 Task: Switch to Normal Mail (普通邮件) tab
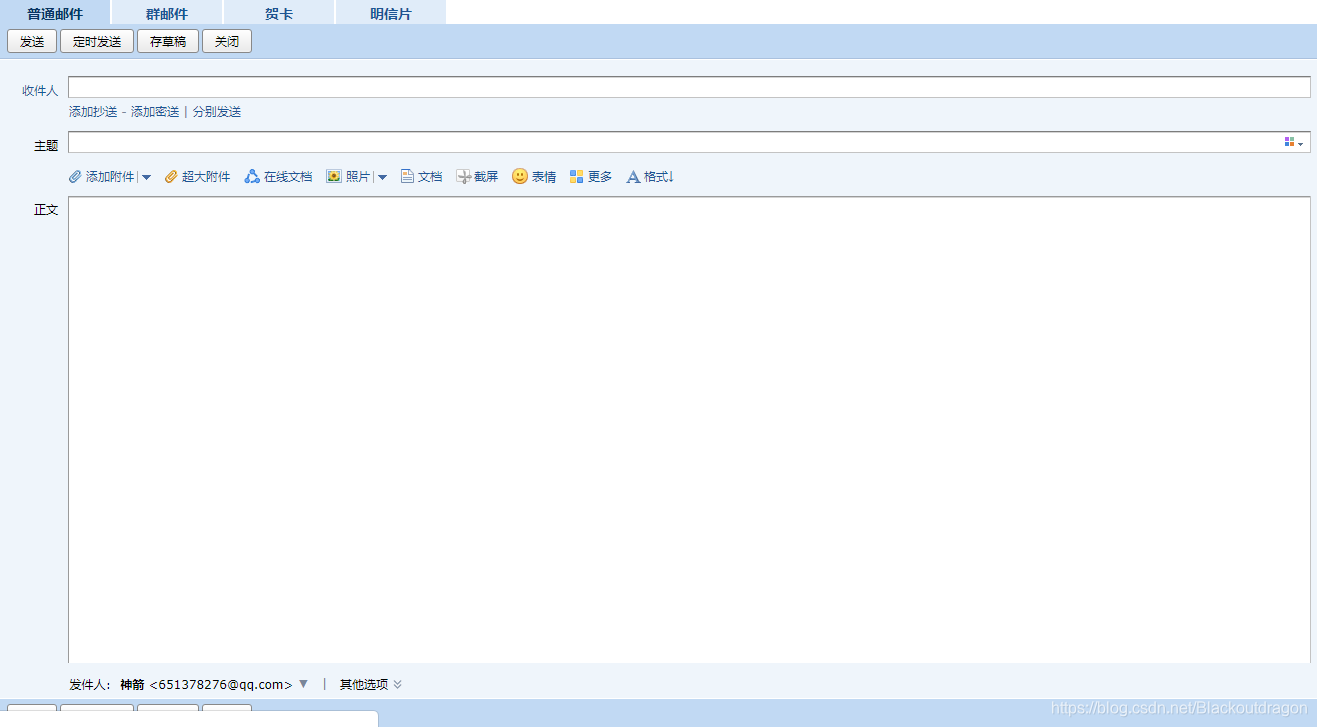coord(55,13)
